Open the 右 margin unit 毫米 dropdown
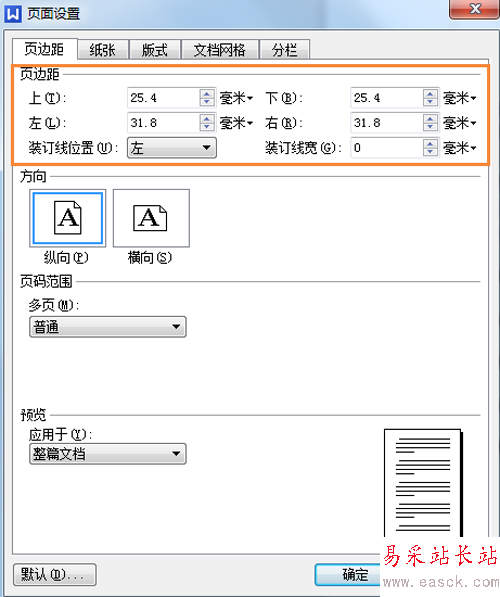This screenshot has height=597, width=500. click(x=460, y=123)
